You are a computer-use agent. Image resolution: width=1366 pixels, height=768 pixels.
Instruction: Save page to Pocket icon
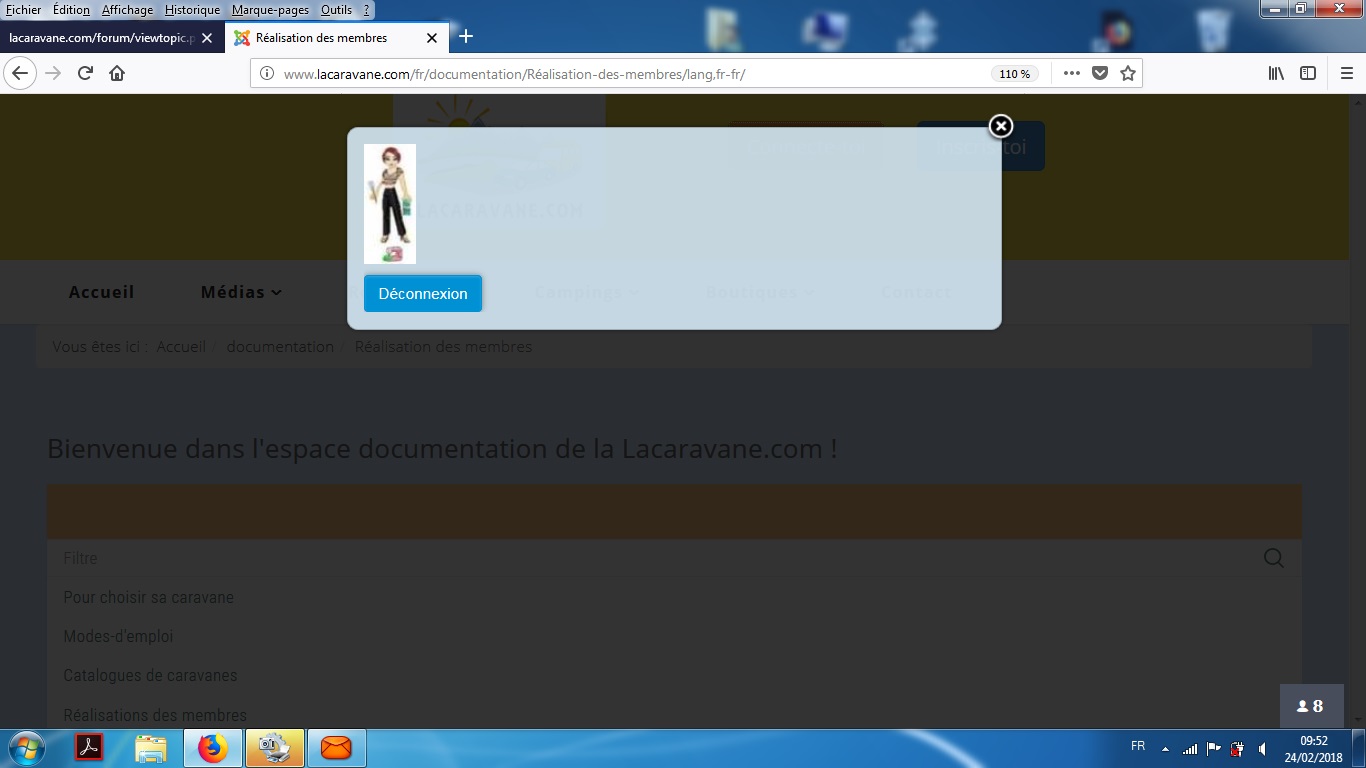(1100, 73)
